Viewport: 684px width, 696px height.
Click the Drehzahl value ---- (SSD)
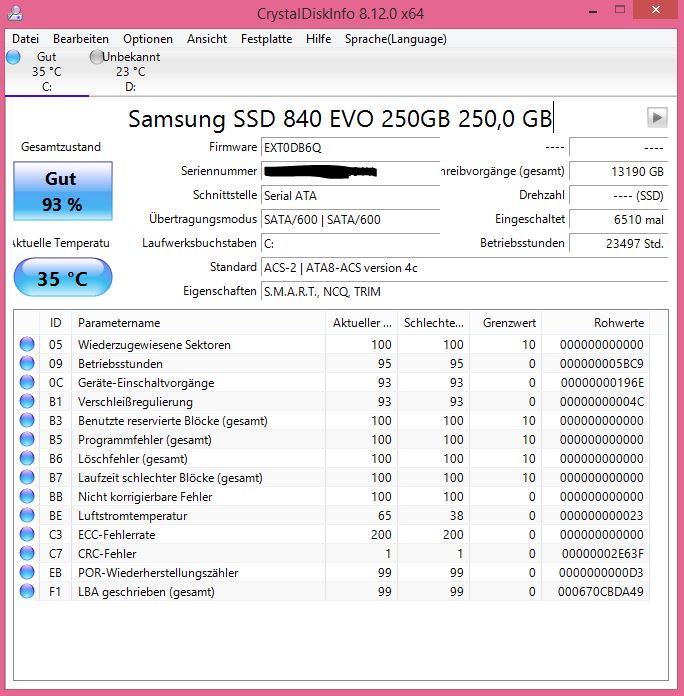coord(618,195)
